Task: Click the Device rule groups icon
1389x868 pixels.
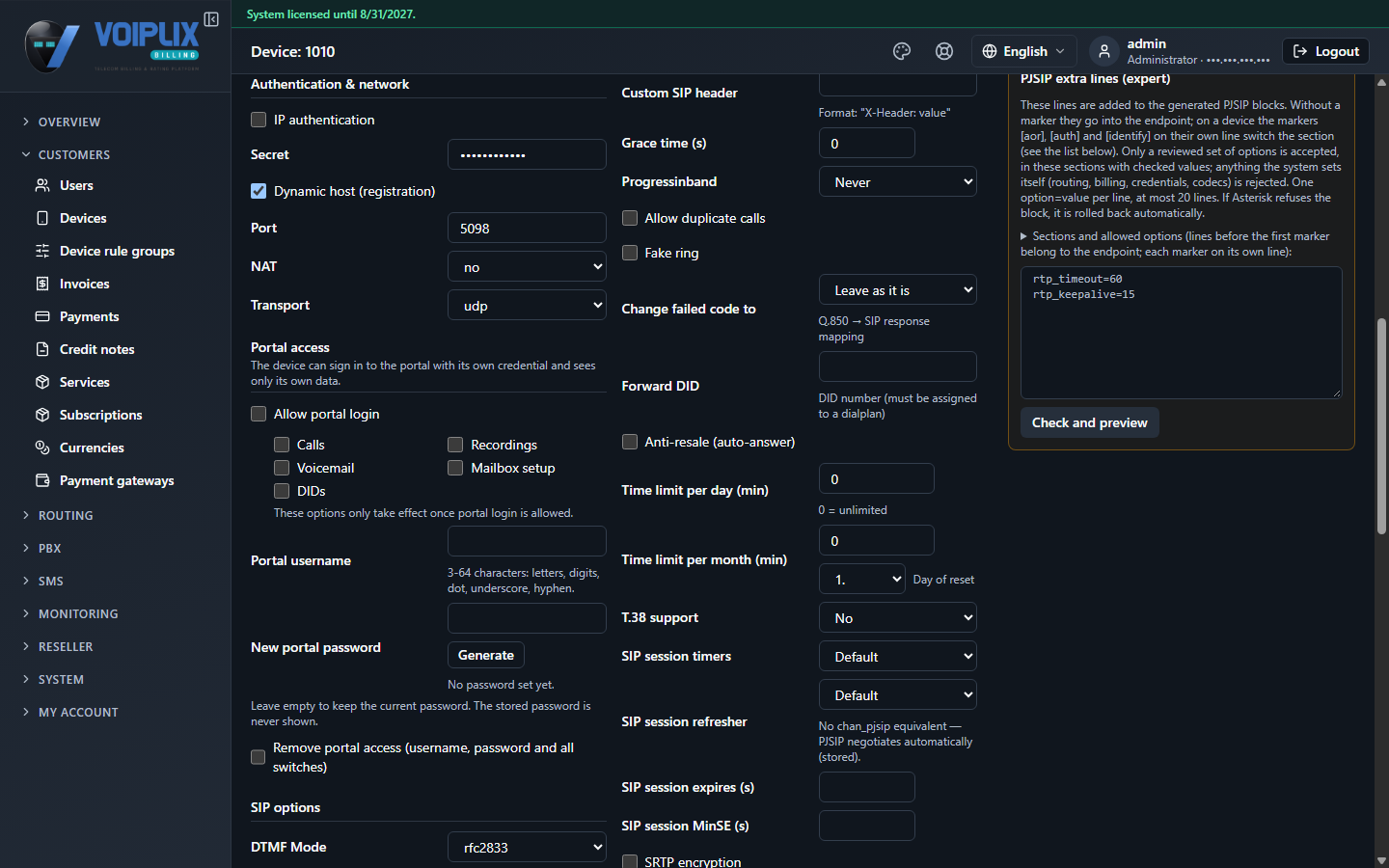Action: [x=42, y=251]
